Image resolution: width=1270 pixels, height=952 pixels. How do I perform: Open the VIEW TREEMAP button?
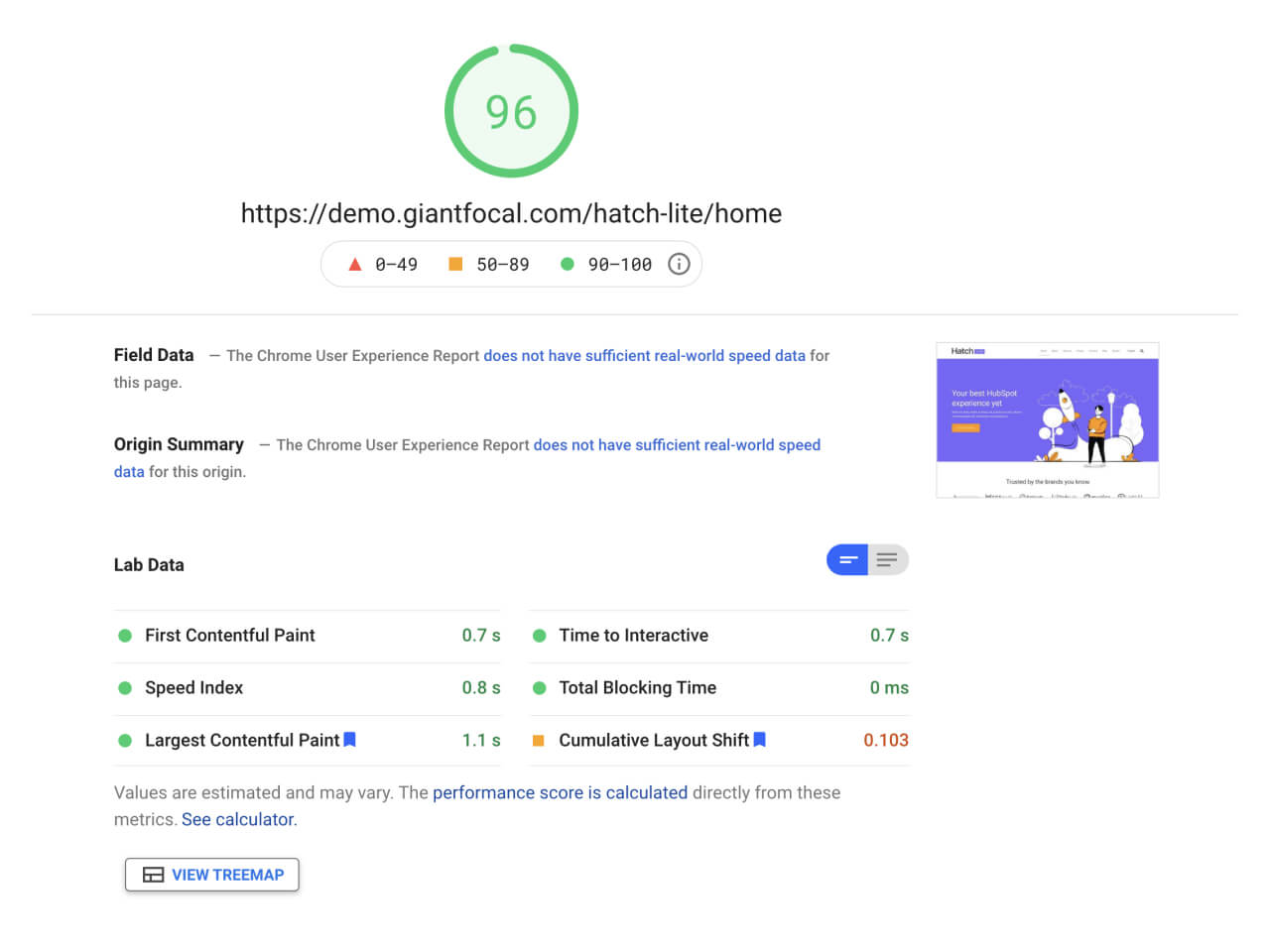[x=211, y=875]
